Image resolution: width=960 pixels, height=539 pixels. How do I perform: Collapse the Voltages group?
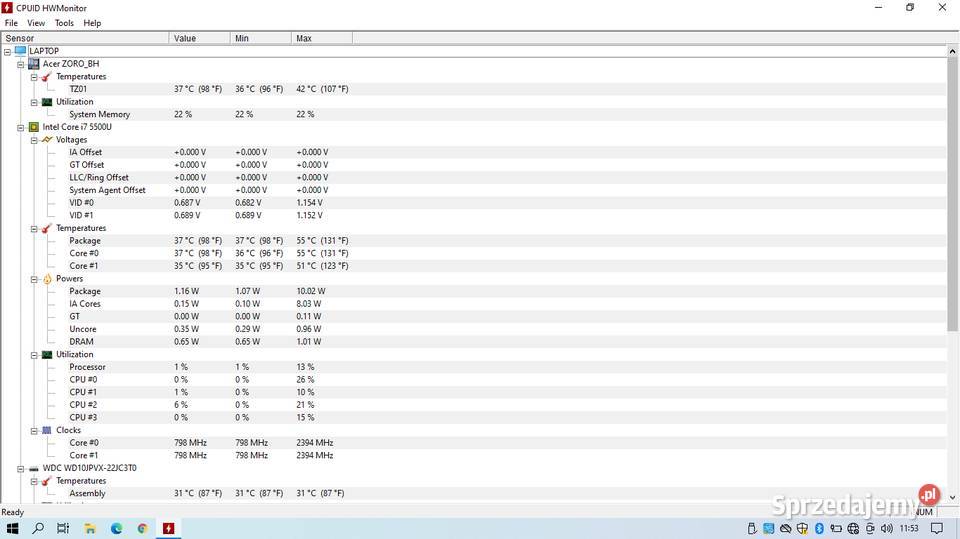click(x=34, y=140)
